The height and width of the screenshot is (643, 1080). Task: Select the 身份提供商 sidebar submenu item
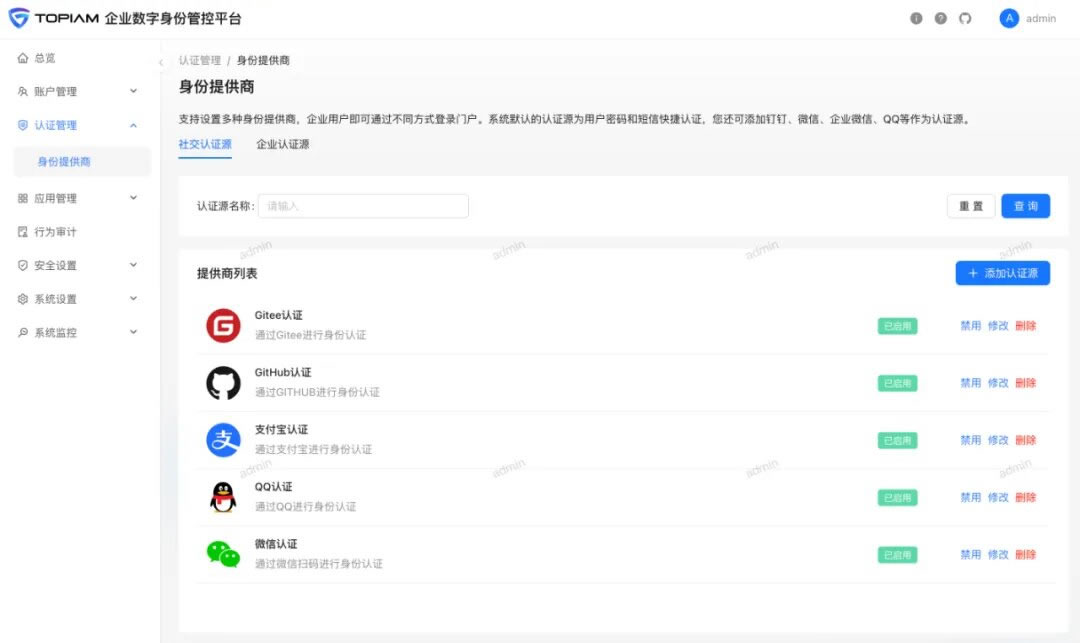click(81, 162)
